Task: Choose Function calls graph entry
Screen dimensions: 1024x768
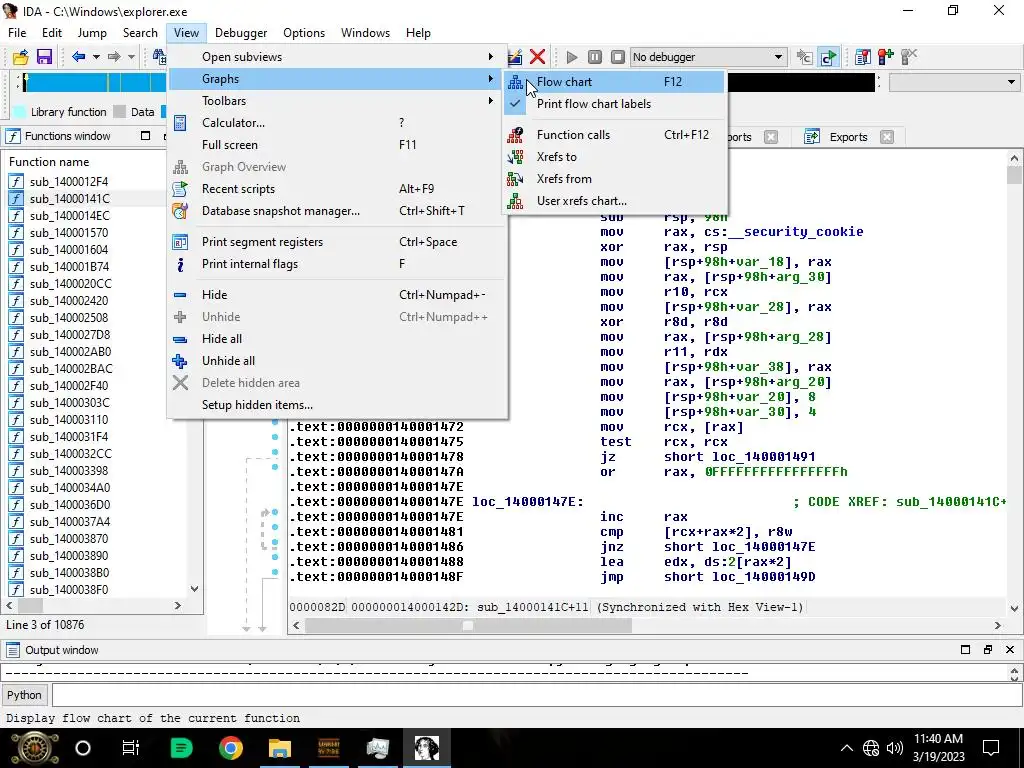Action: click(614, 135)
